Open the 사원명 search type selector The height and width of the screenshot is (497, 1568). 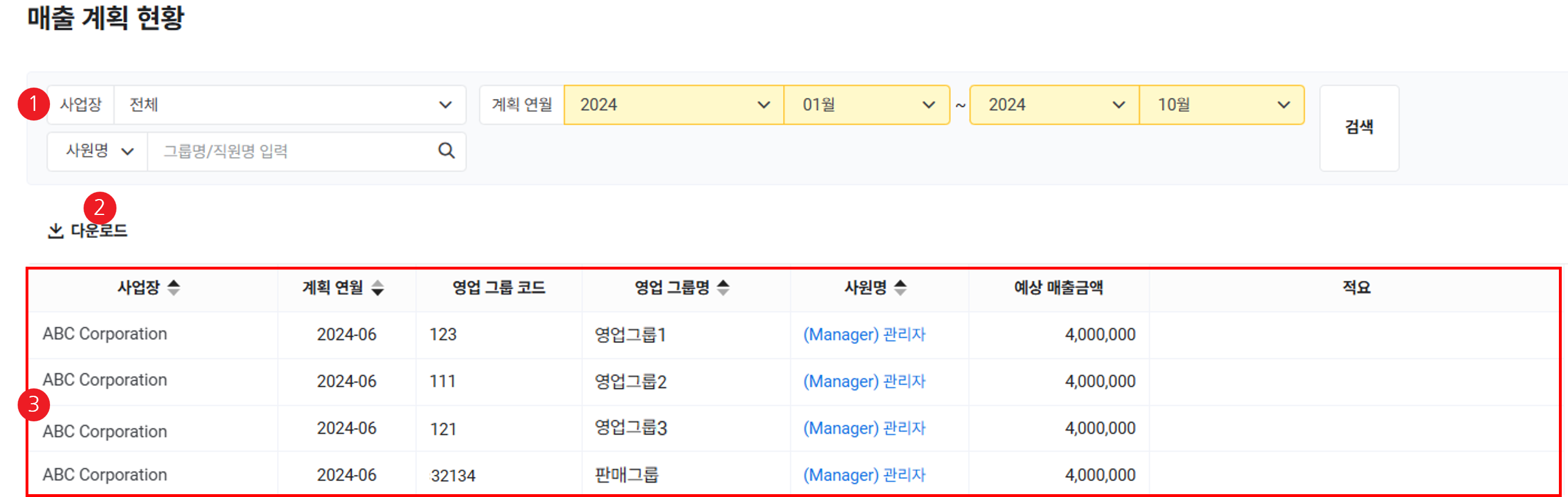click(98, 151)
